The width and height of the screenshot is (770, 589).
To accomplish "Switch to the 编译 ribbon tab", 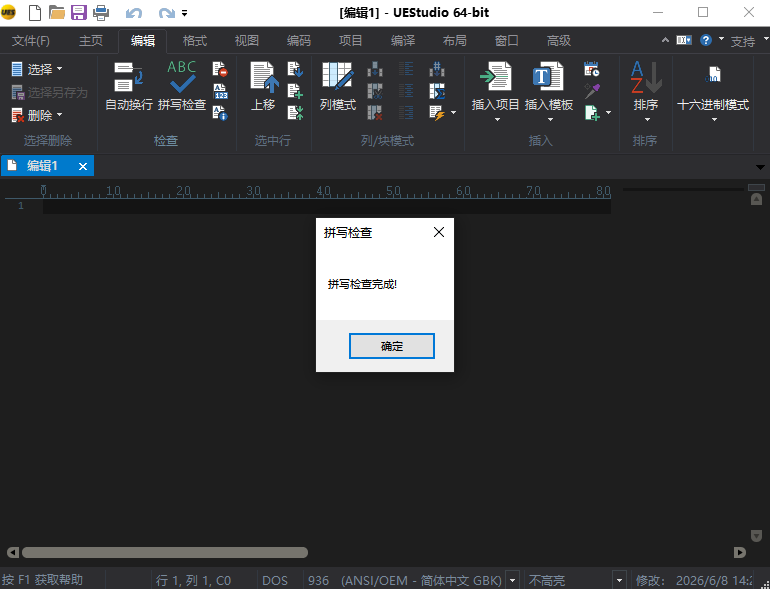I will [403, 41].
